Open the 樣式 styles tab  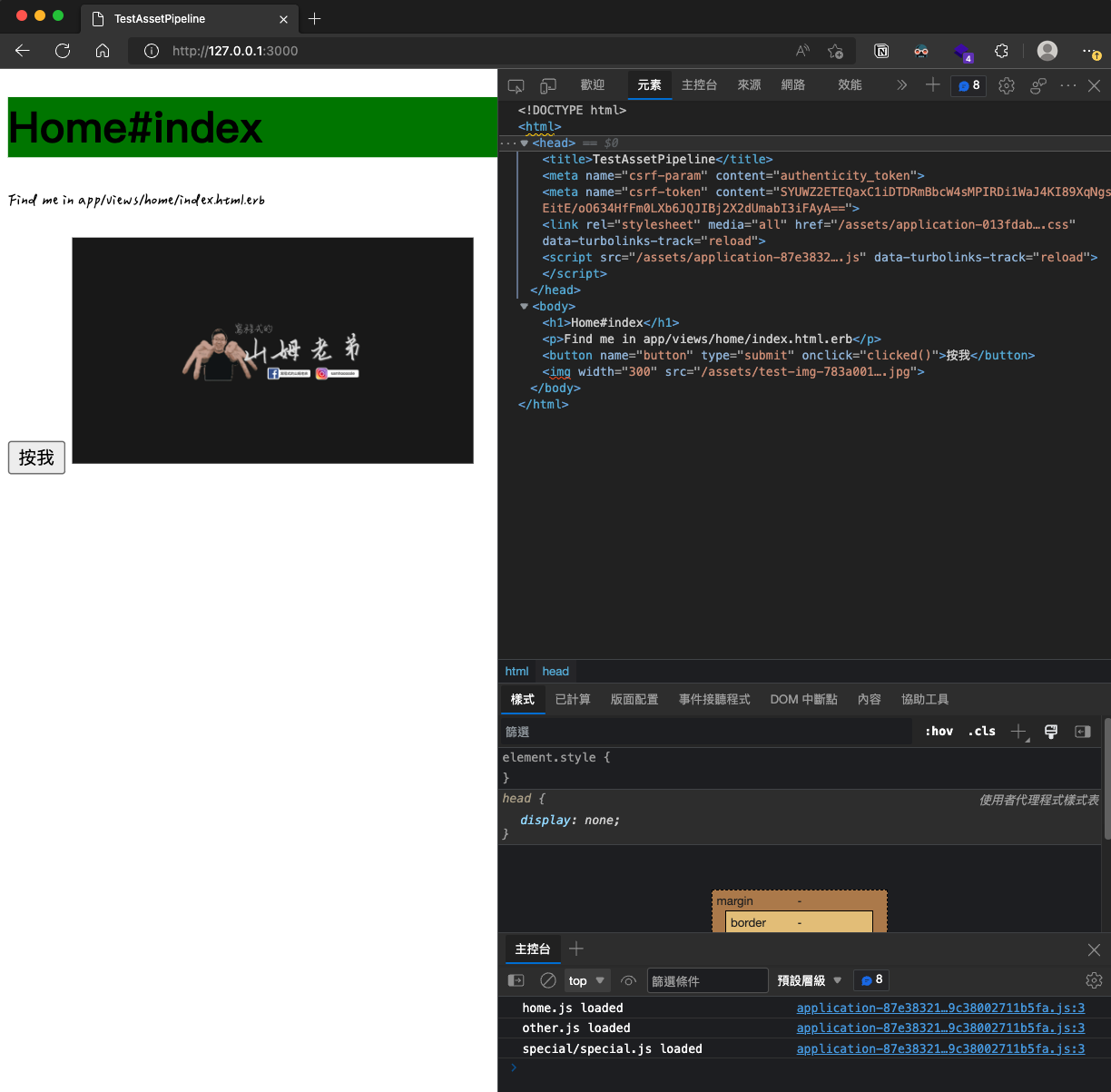pos(523,699)
